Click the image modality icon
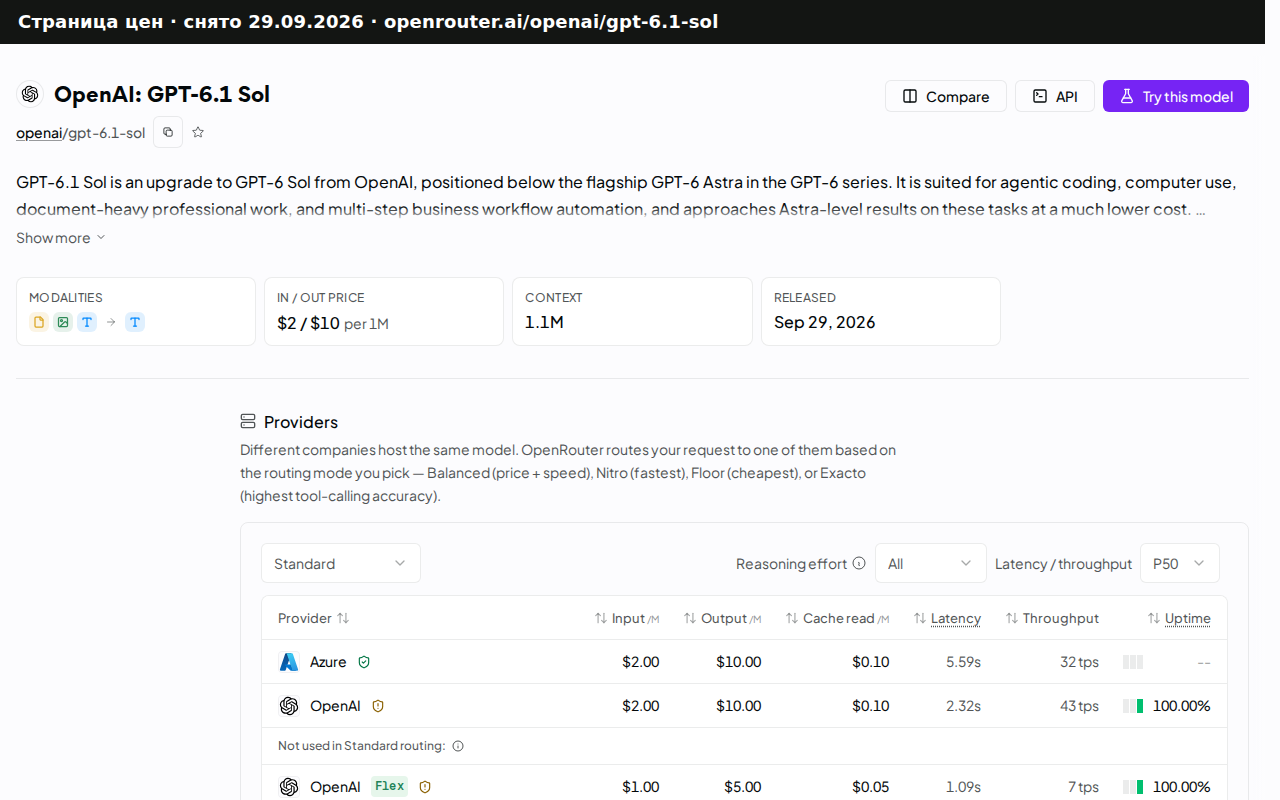 (x=63, y=322)
